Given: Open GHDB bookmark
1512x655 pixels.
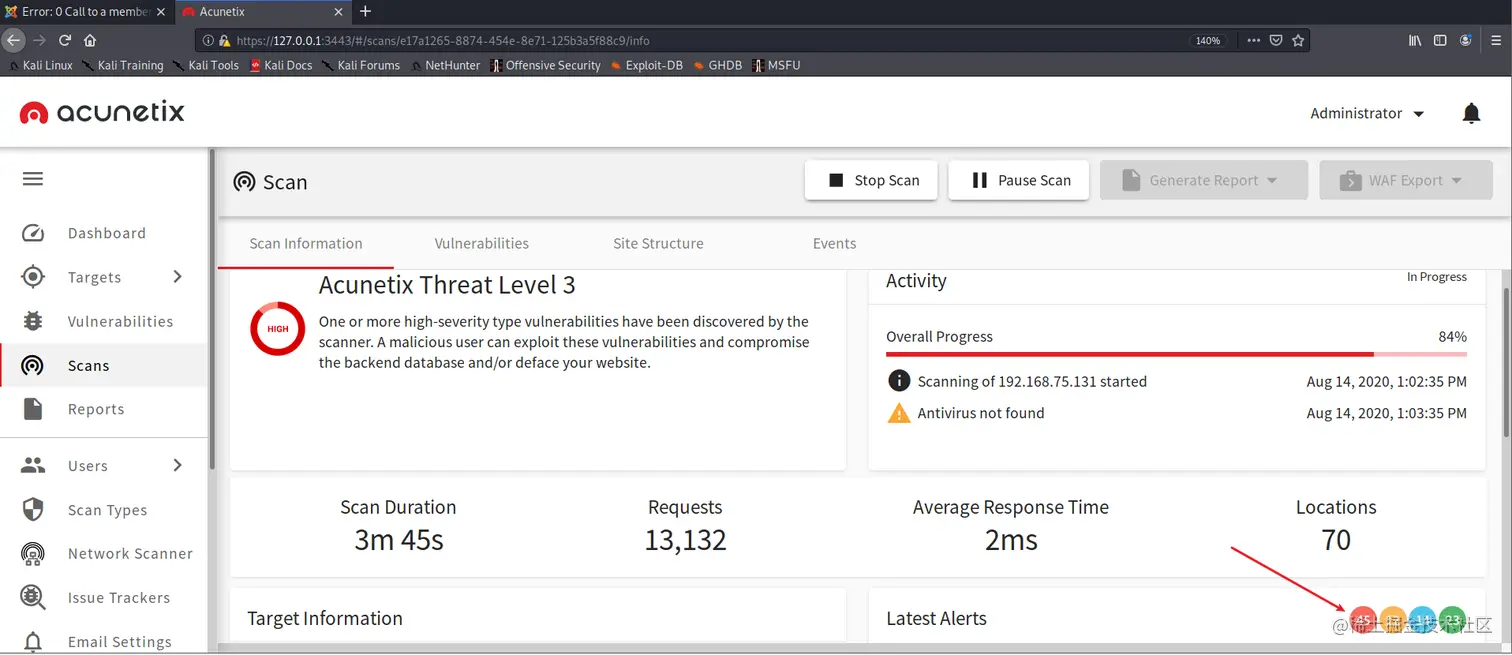Looking at the screenshot, I should 717,65.
